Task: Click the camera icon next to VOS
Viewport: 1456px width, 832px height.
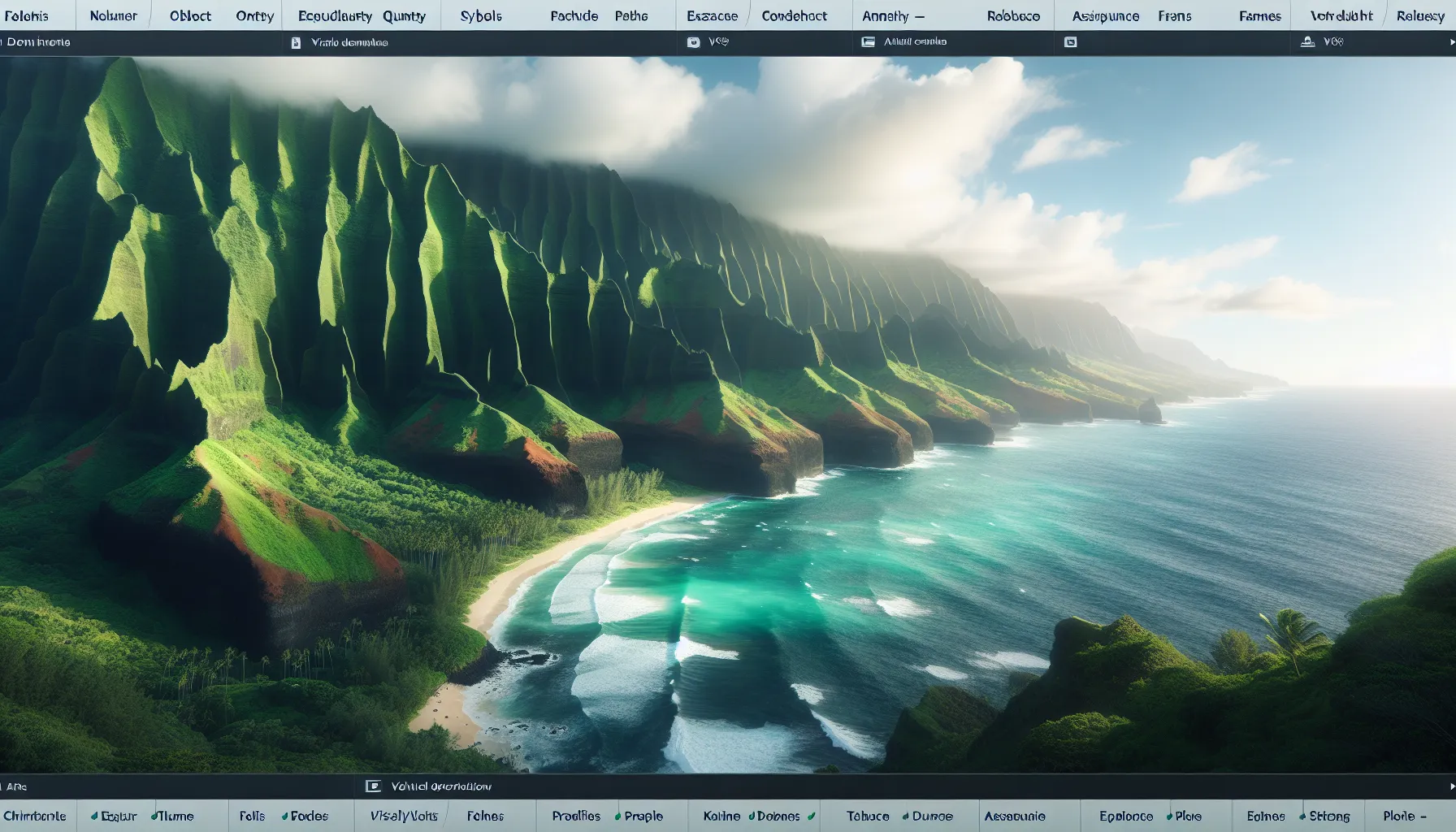Action: 693,42
